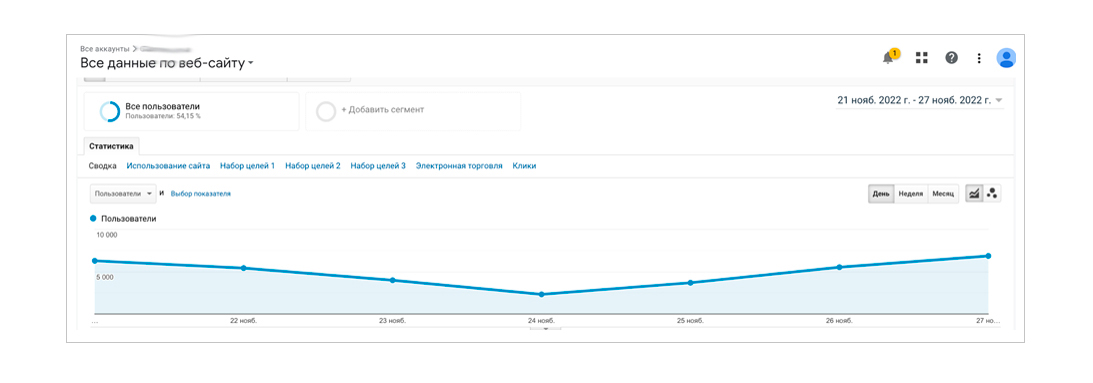Expand the Пользователи metric dropdown
Screen dimensions: 1093x383
[123, 193]
